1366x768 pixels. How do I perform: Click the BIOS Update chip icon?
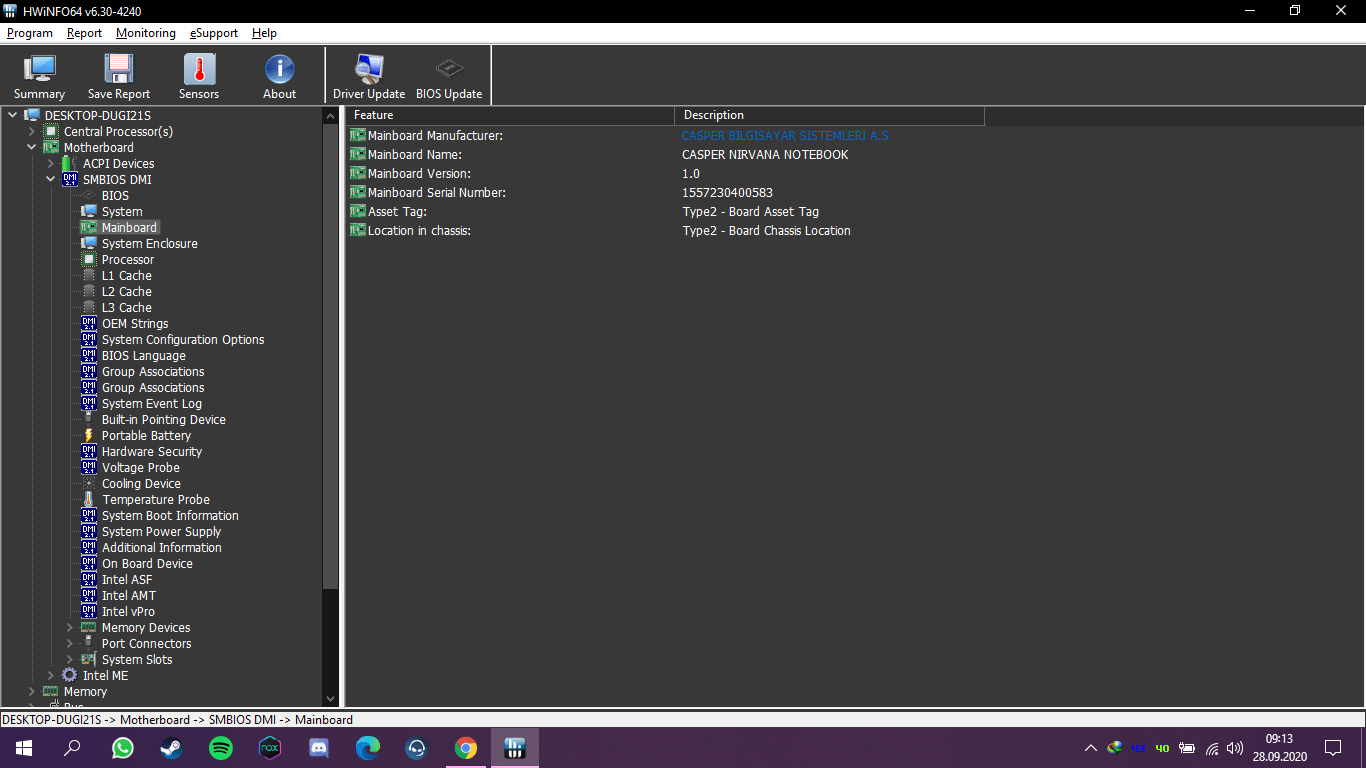pos(449,76)
